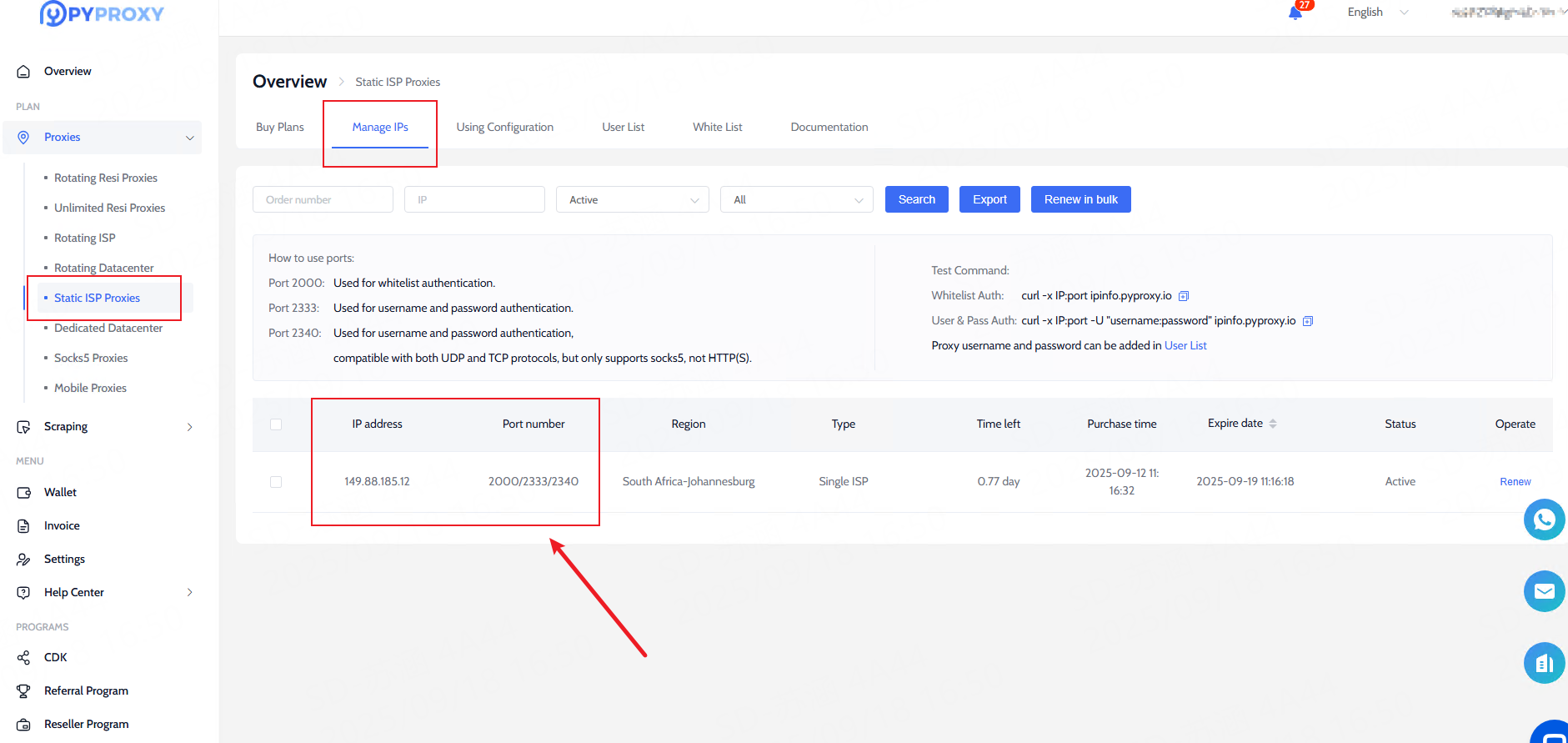Click the notification bell icon
Image resolution: width=1568 pixels, height=743 pixels.
point(1295,13)
